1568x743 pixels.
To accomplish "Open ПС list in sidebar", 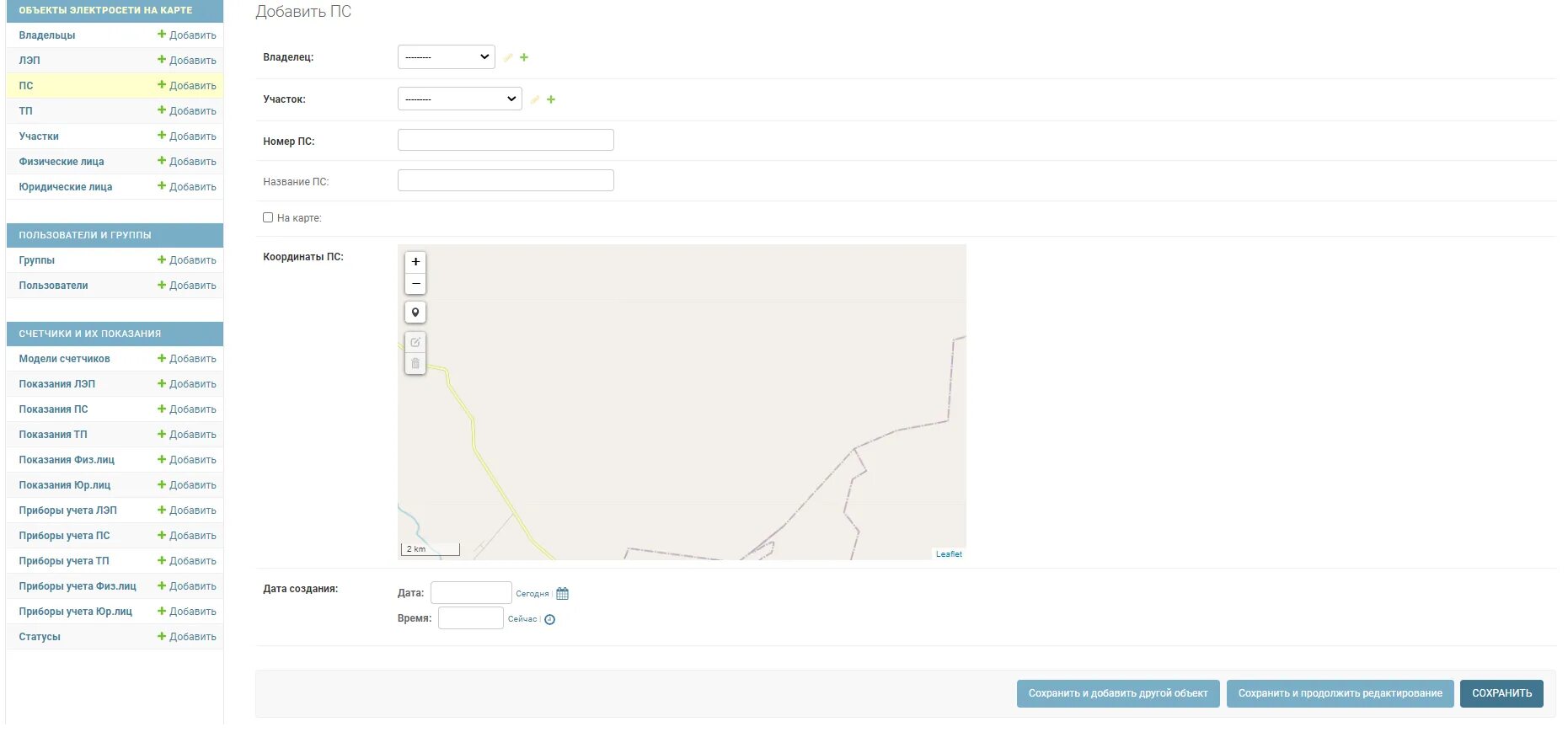I will pyautogui.click(x=26, y=86).
